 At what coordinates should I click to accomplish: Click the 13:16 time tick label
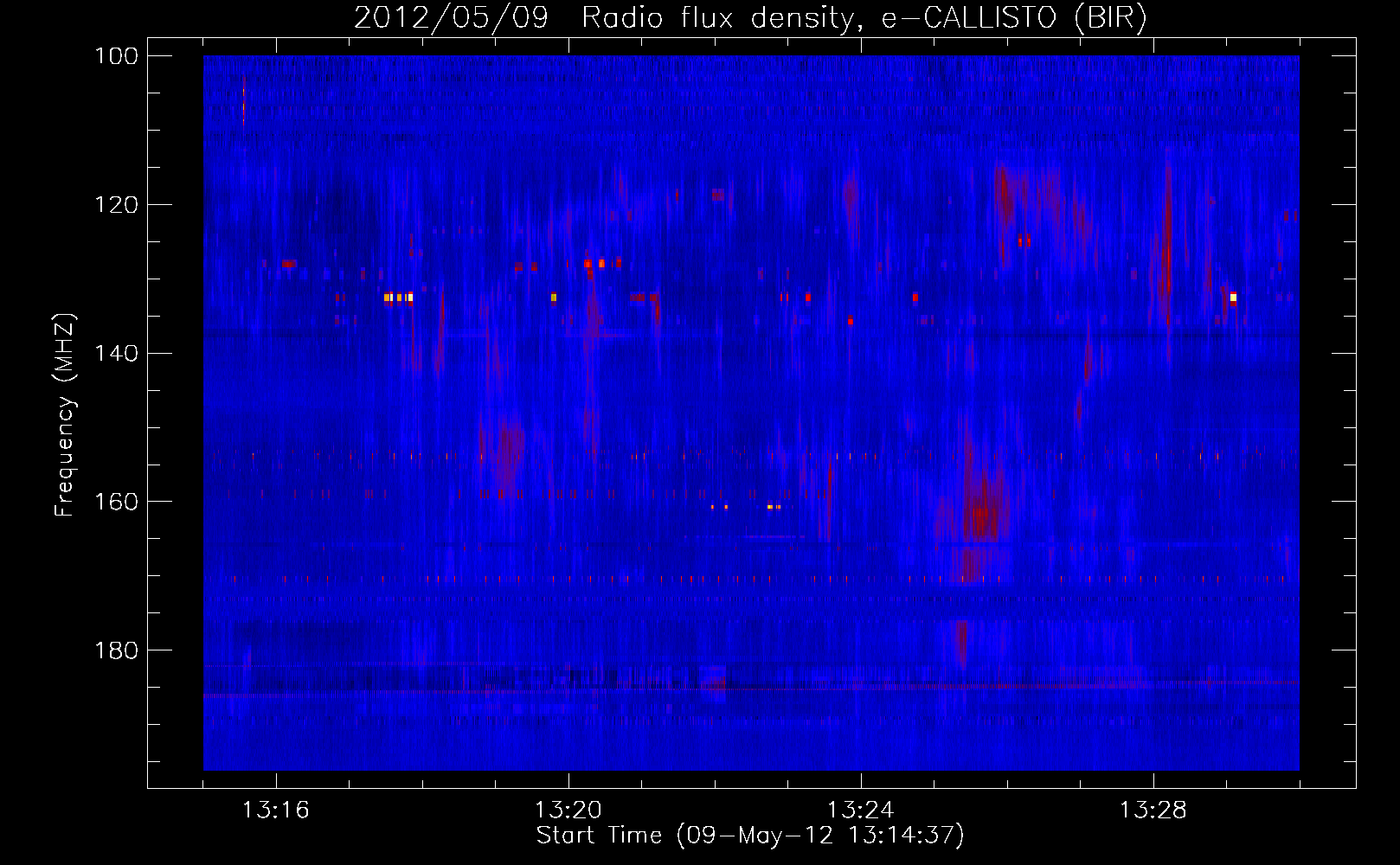pos(276,811)
